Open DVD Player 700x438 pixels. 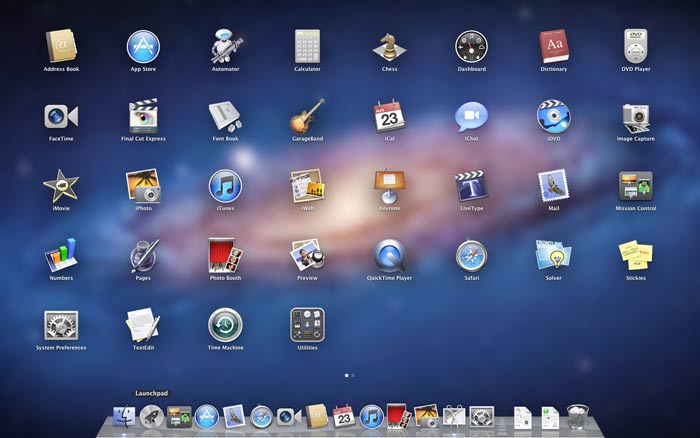636,46
